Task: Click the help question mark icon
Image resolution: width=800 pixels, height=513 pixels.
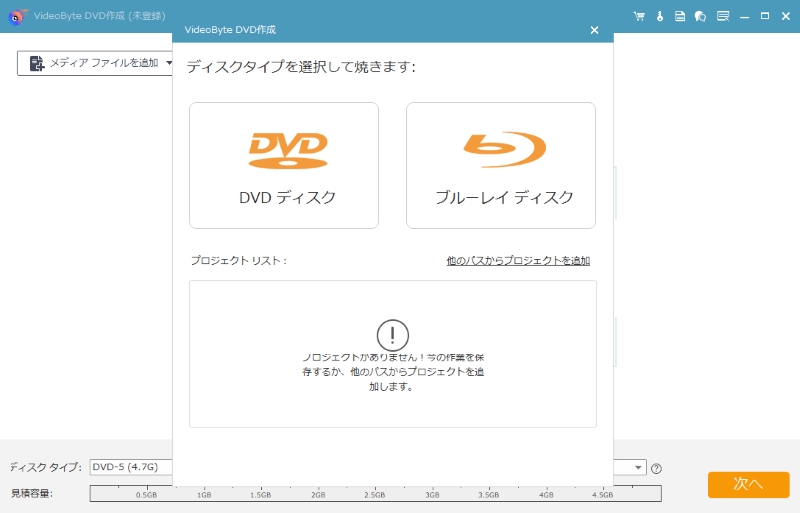Action: pyautogui.click(x=657, y=468)
